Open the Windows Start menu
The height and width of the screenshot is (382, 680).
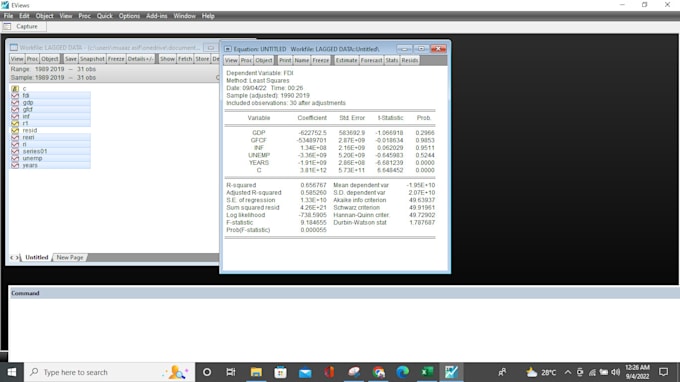pos(12,372)
